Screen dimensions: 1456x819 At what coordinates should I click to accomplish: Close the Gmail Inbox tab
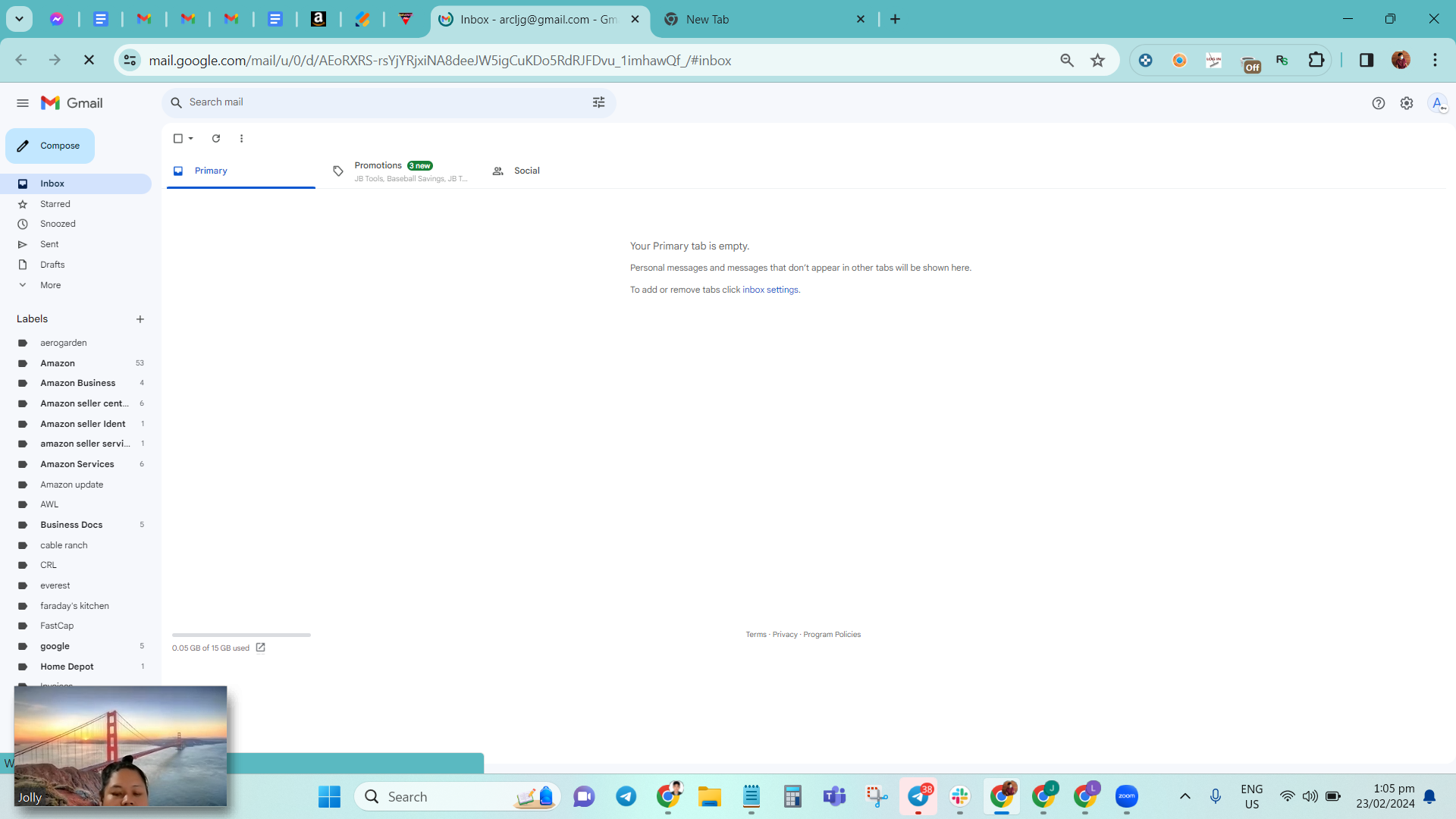(x=635, y=19)
